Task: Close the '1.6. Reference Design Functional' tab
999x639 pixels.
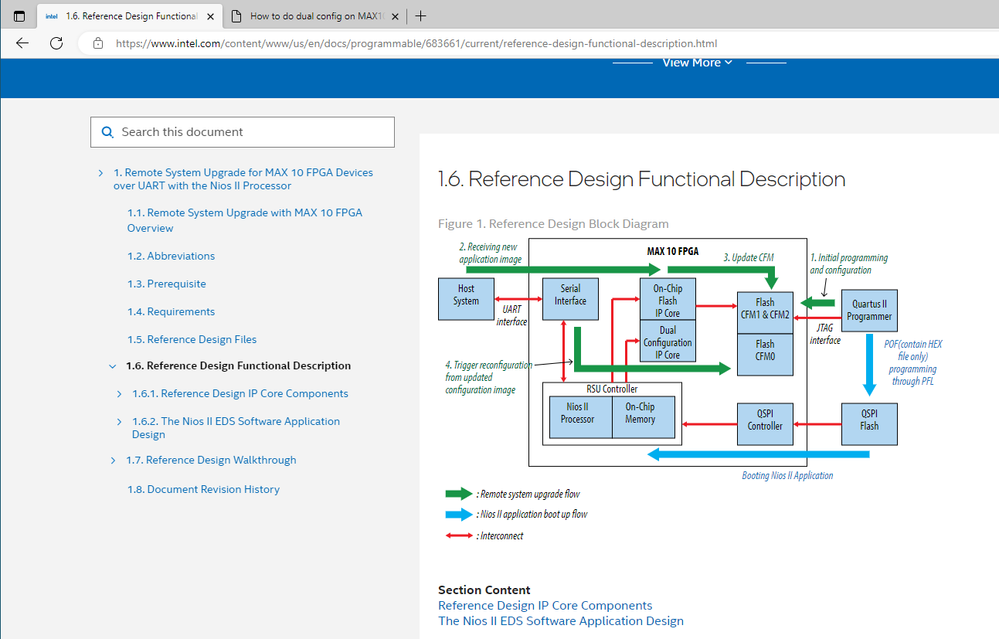Action: [x=209, y=16]
